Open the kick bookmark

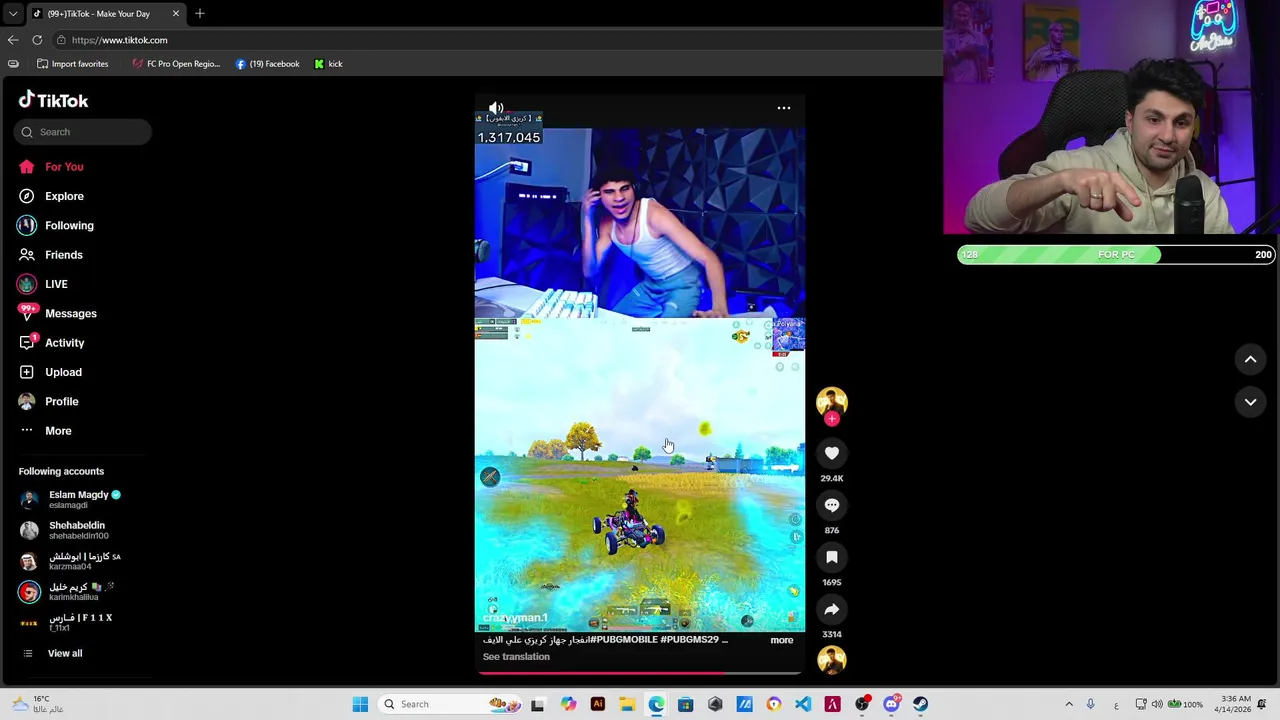click(328, 64)
